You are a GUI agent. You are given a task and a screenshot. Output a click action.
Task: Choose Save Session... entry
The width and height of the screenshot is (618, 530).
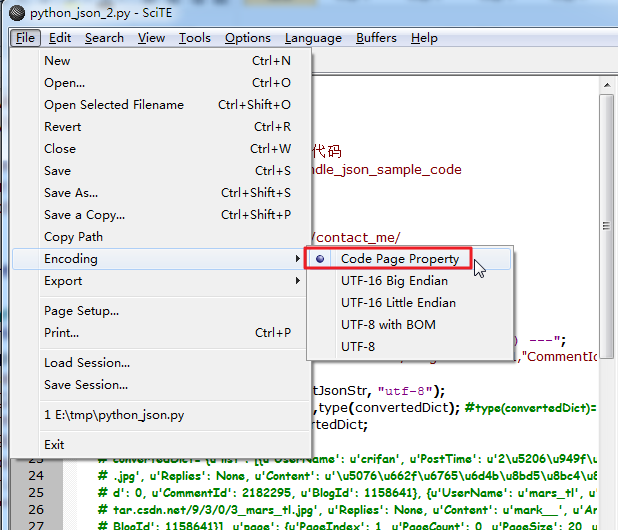point(160,385)
